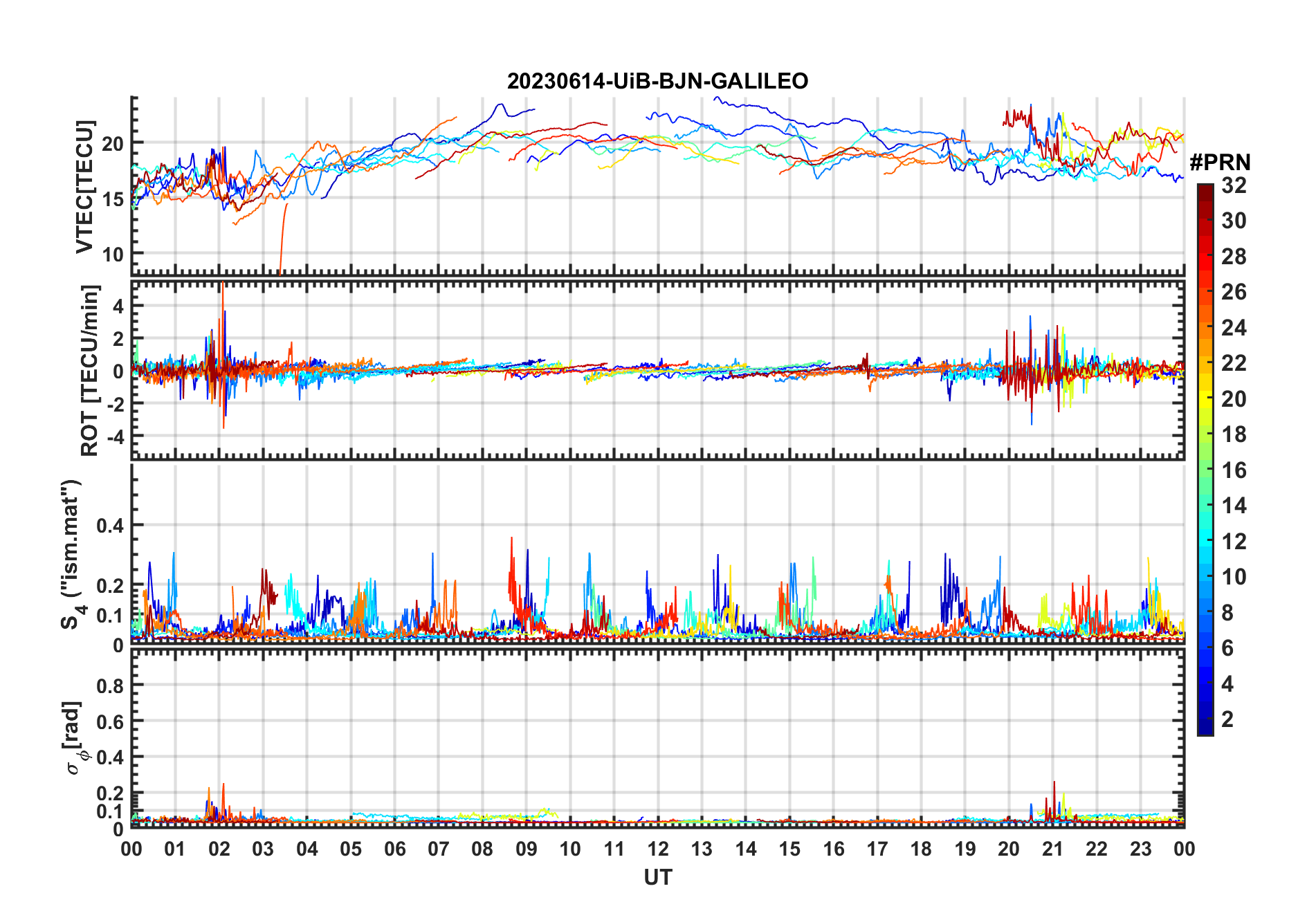Click colorbar tick label 2
The height and width of the screenshot is (920, 1316).
click(1227, 719)
